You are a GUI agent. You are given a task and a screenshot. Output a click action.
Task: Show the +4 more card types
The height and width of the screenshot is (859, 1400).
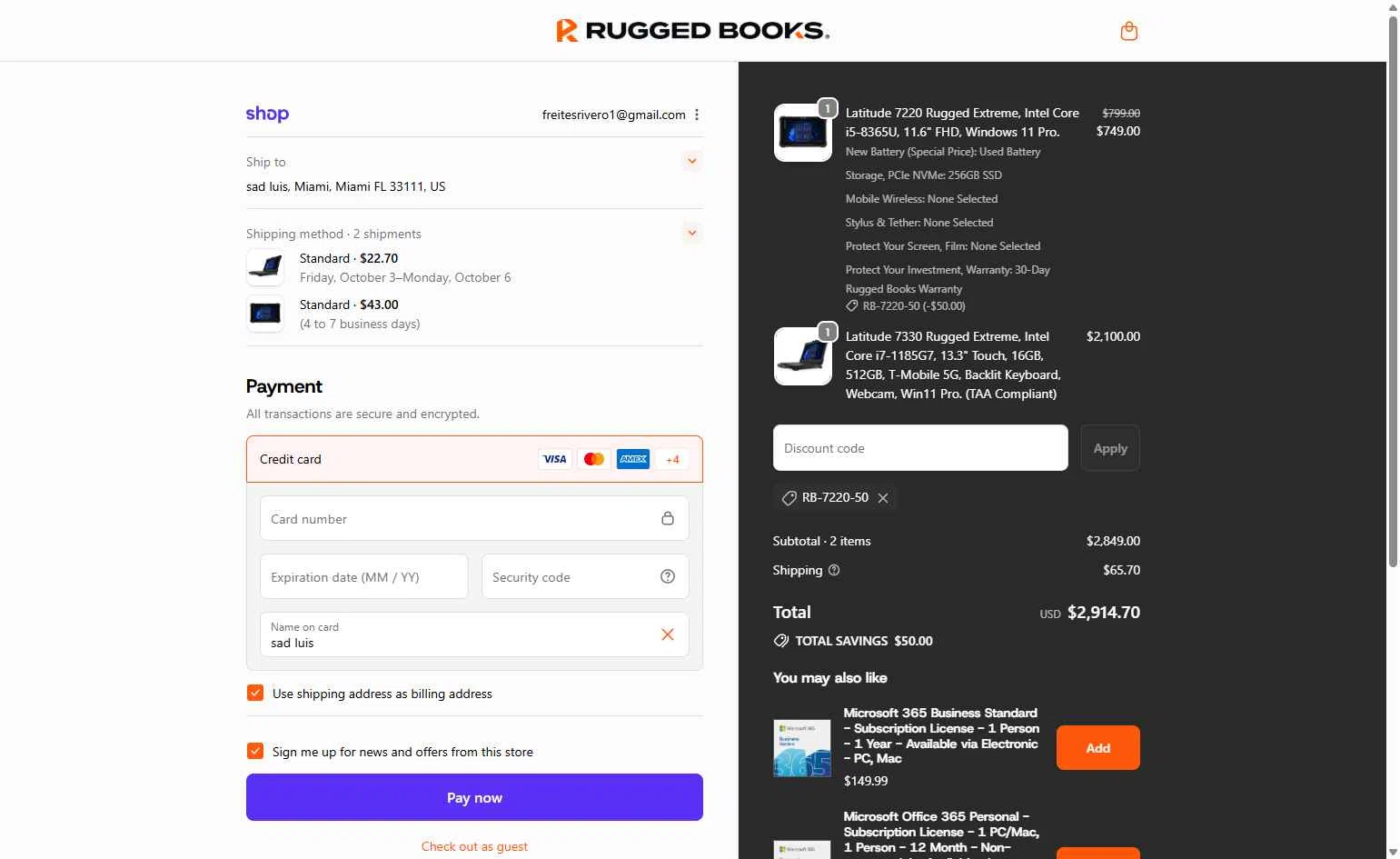pyautogui.click(x=672, y=459)
